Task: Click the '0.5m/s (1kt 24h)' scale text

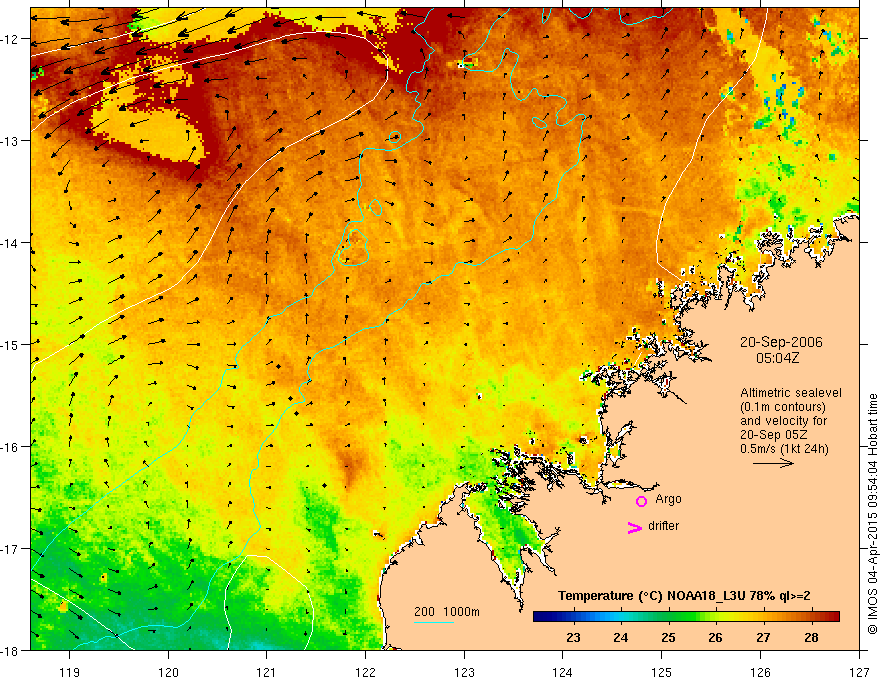Action: [x=784, y=449]
